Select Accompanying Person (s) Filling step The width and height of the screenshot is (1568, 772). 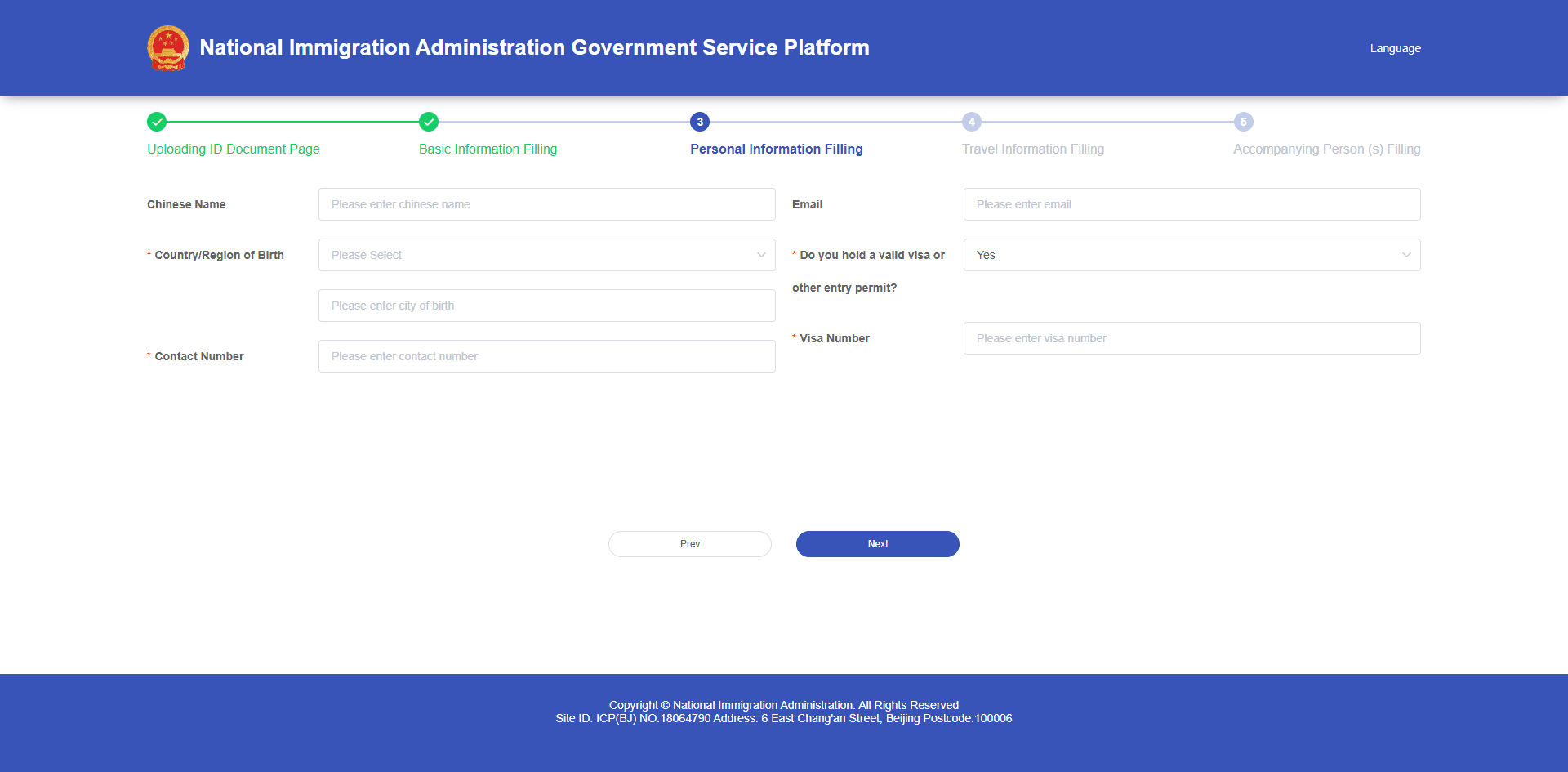[x=1327, y=149]
